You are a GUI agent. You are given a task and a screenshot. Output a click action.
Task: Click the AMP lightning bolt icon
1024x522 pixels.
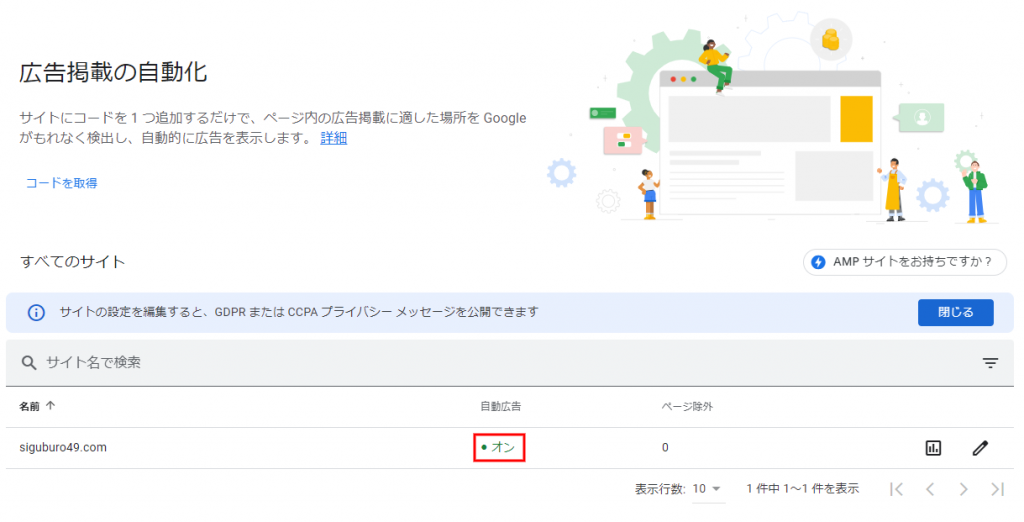click(818, 262)
